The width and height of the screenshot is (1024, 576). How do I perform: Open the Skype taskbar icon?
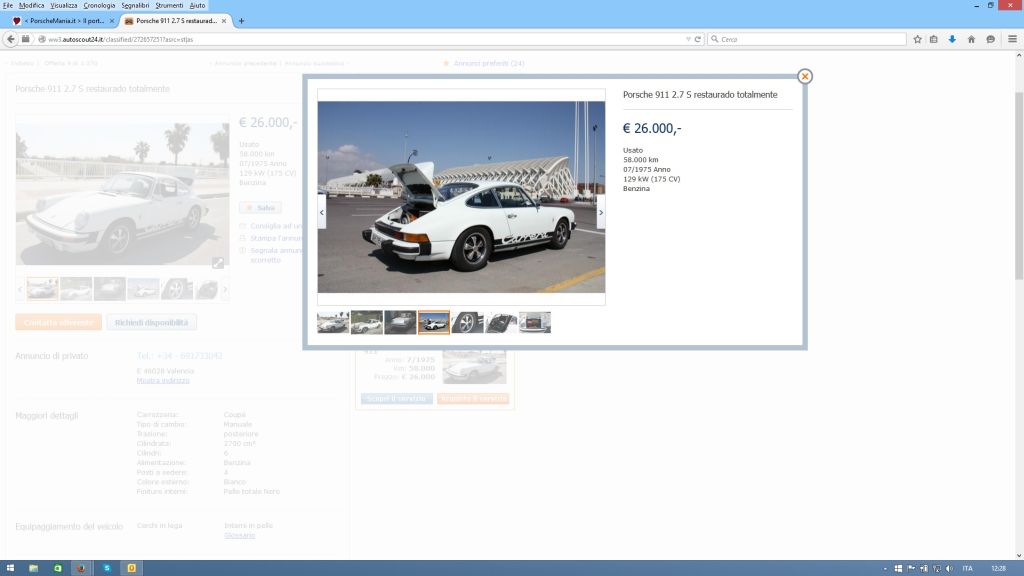click(x=106, y=568)
